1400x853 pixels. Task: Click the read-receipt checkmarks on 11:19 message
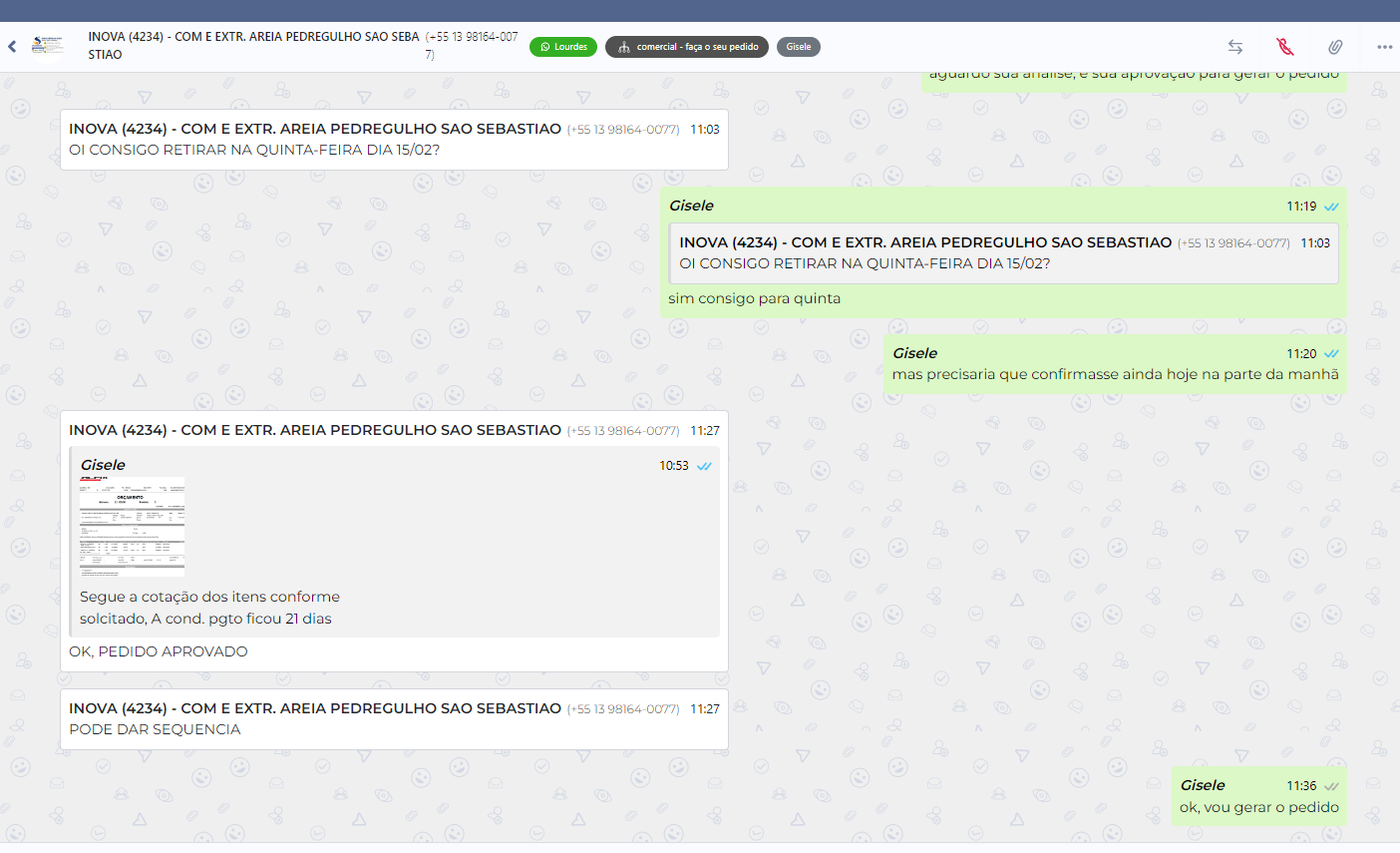pyautogui.click(x=1331, y=207)
